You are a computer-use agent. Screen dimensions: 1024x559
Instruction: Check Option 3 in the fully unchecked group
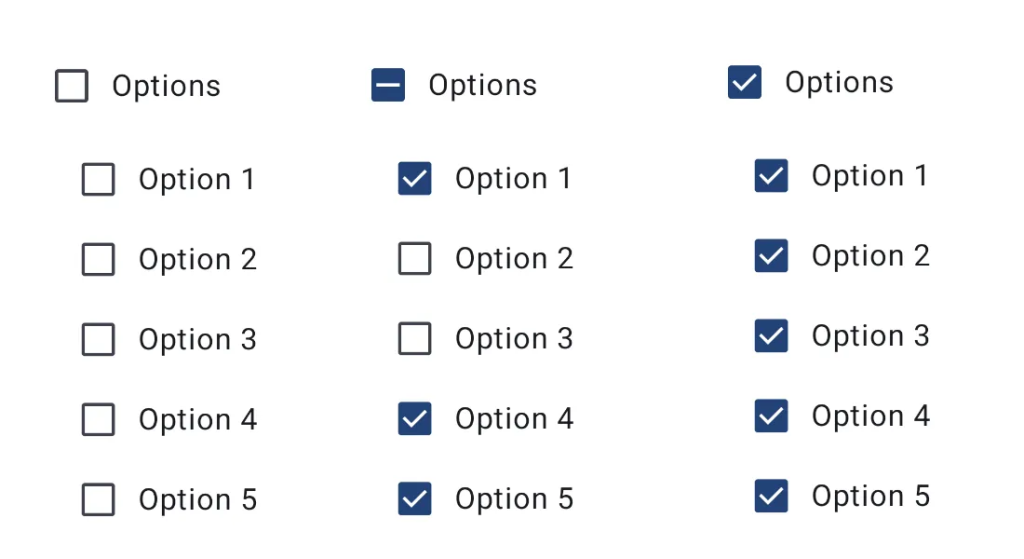click(x=98, y=340)
